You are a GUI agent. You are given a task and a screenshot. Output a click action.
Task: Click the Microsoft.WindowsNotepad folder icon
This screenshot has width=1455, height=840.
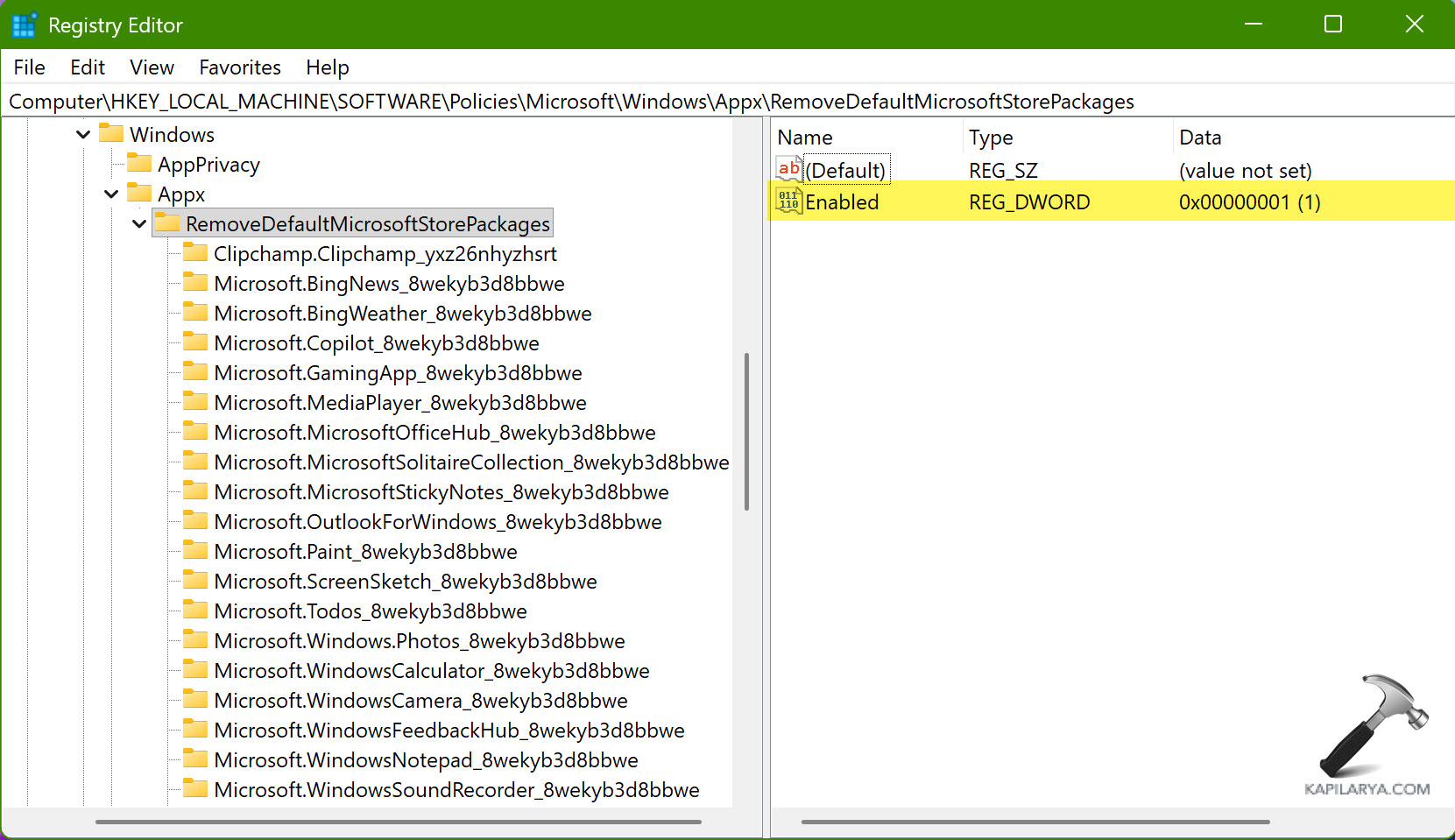pos(195,759)
